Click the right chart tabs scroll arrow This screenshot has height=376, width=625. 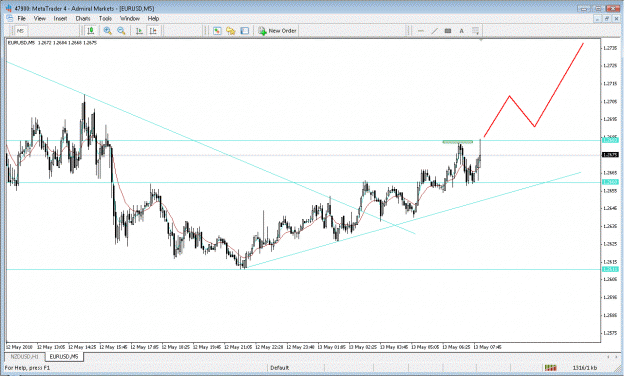(x=616, y=356)
